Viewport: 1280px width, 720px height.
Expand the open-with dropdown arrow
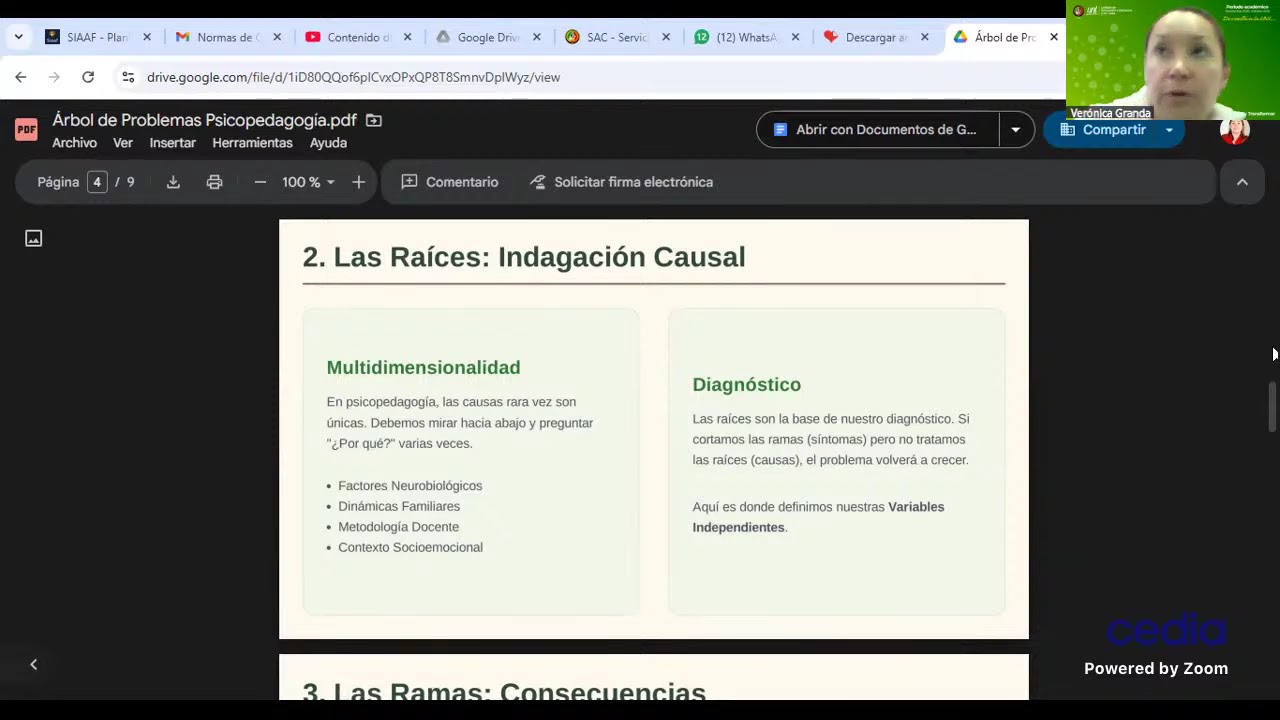pyautogui.click(x=1016, y=130)
